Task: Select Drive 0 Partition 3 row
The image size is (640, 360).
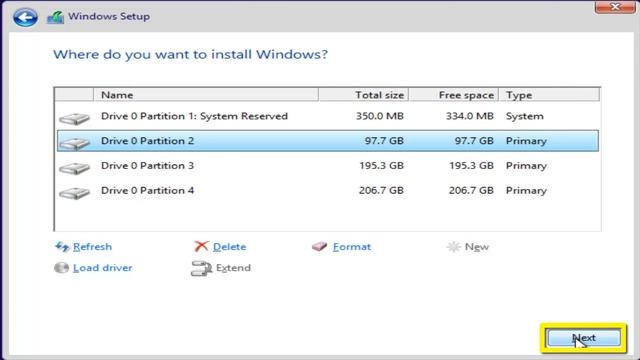Action: coord(328,166)
